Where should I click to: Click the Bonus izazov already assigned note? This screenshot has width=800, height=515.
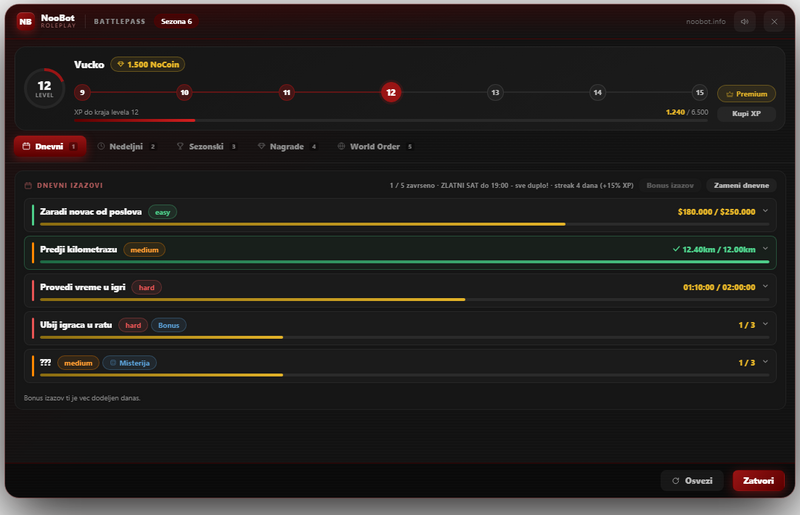click(x=82, y=398)
